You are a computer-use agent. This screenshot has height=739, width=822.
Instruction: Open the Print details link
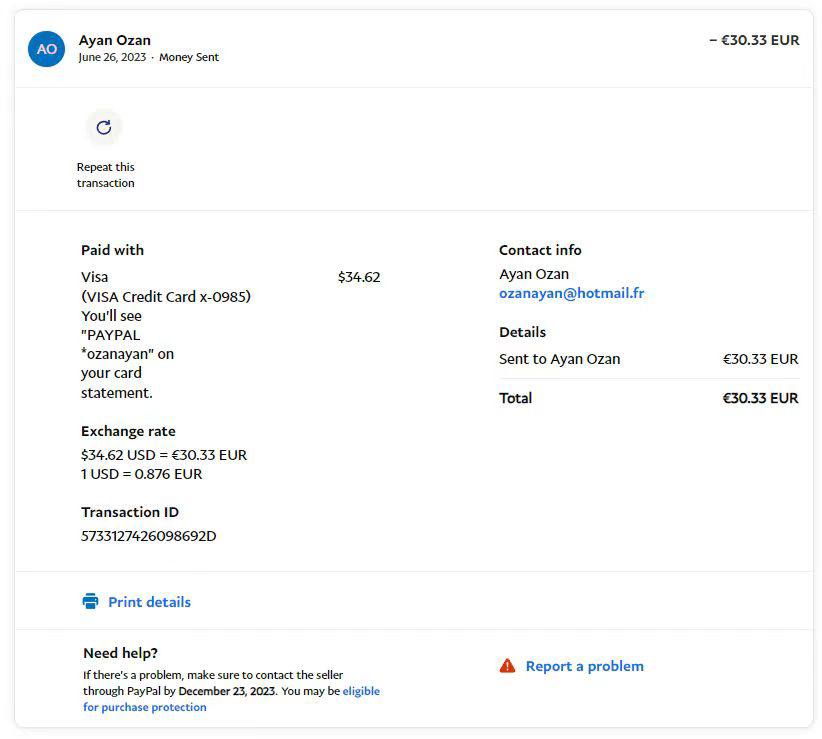[149, 602]
